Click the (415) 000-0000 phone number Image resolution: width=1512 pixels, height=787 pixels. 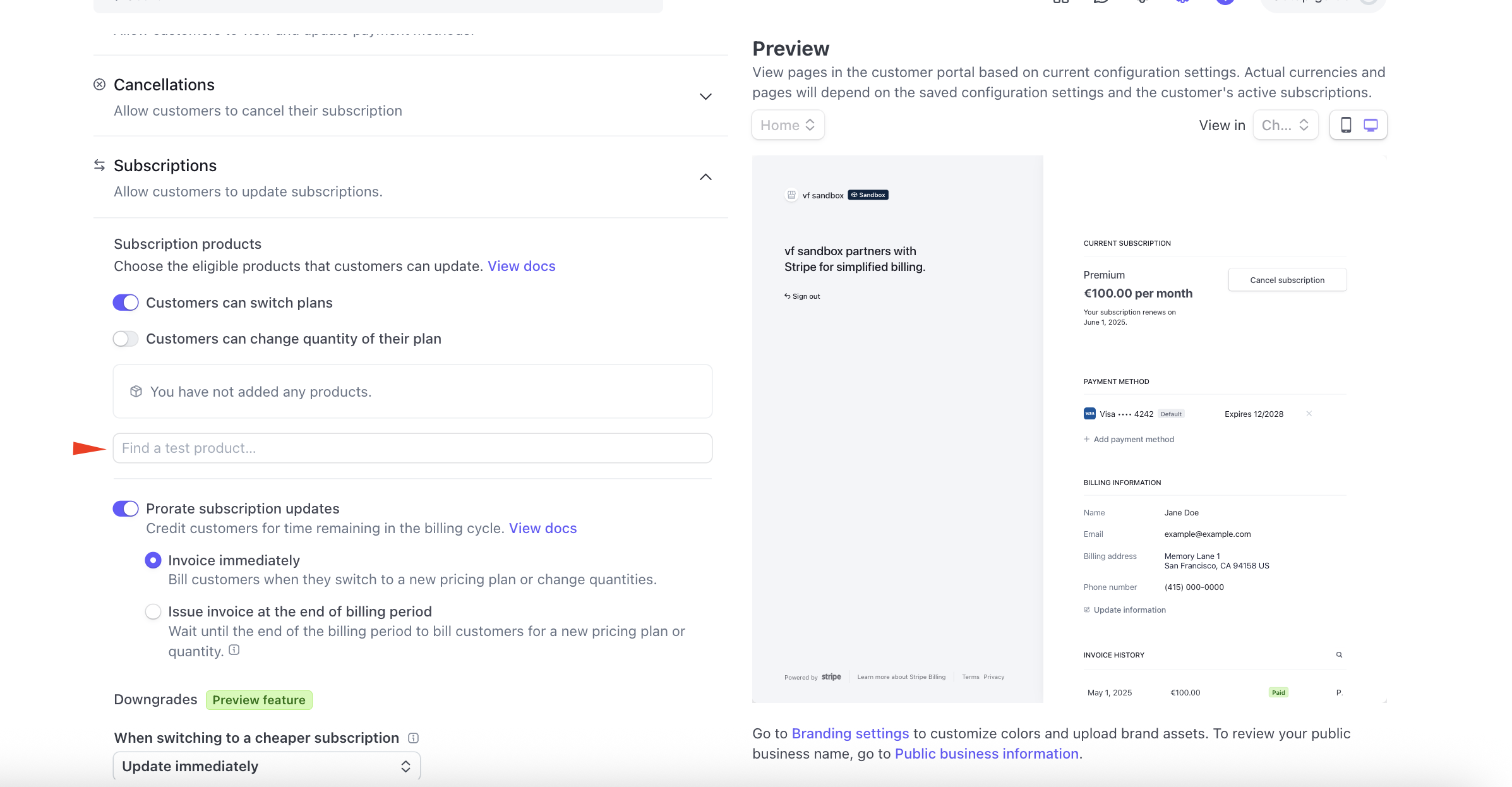coord(1194,587)
